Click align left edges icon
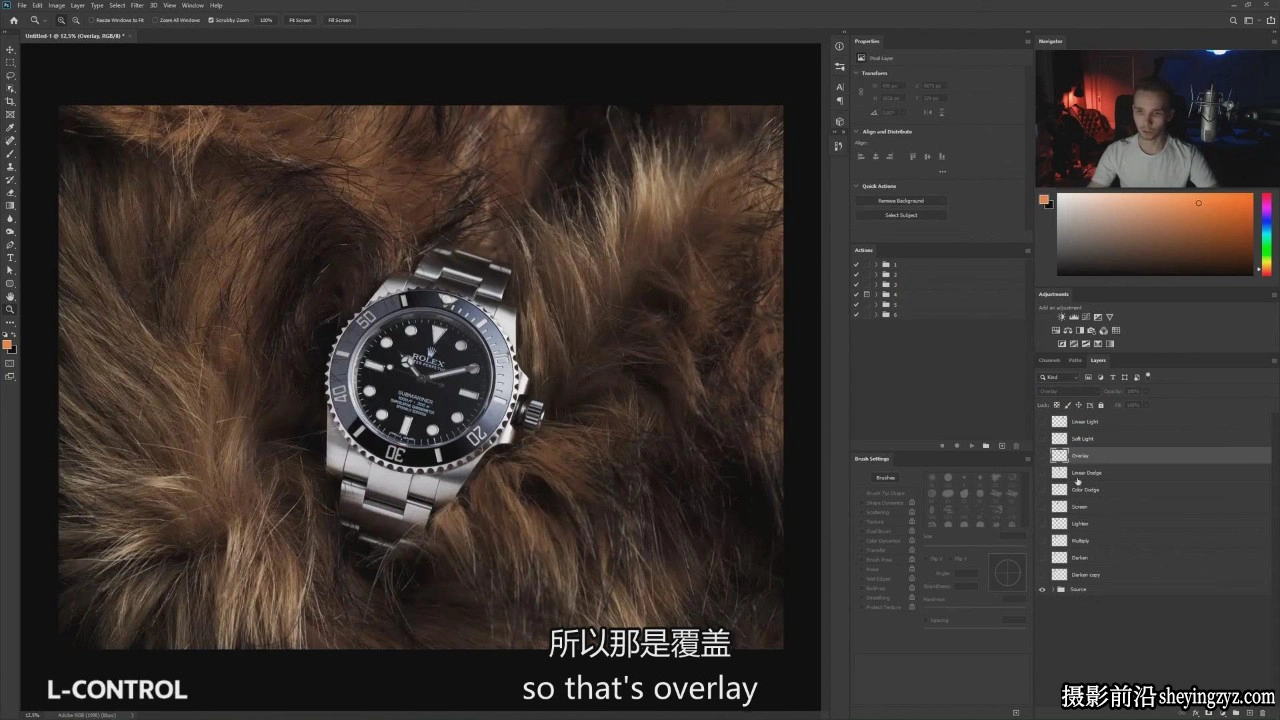 (862, 156)
